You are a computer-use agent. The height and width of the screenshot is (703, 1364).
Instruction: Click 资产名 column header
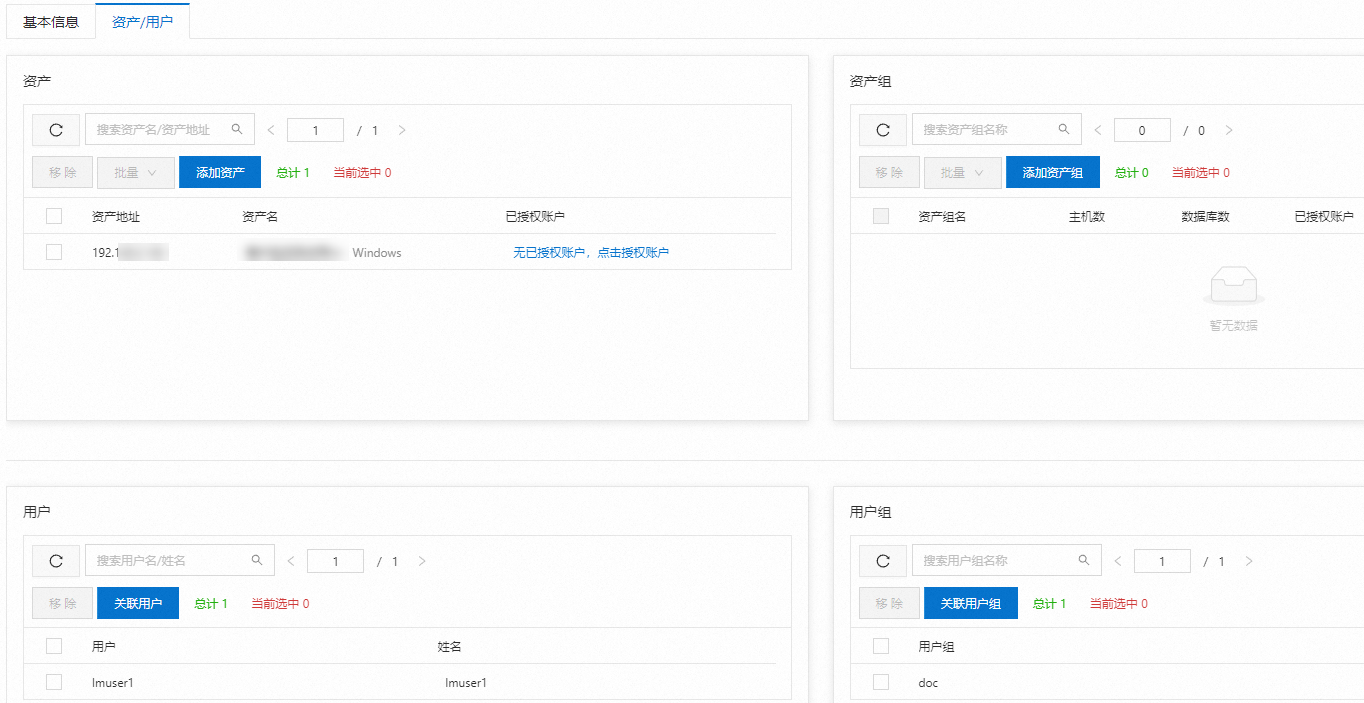click(260, 217)
